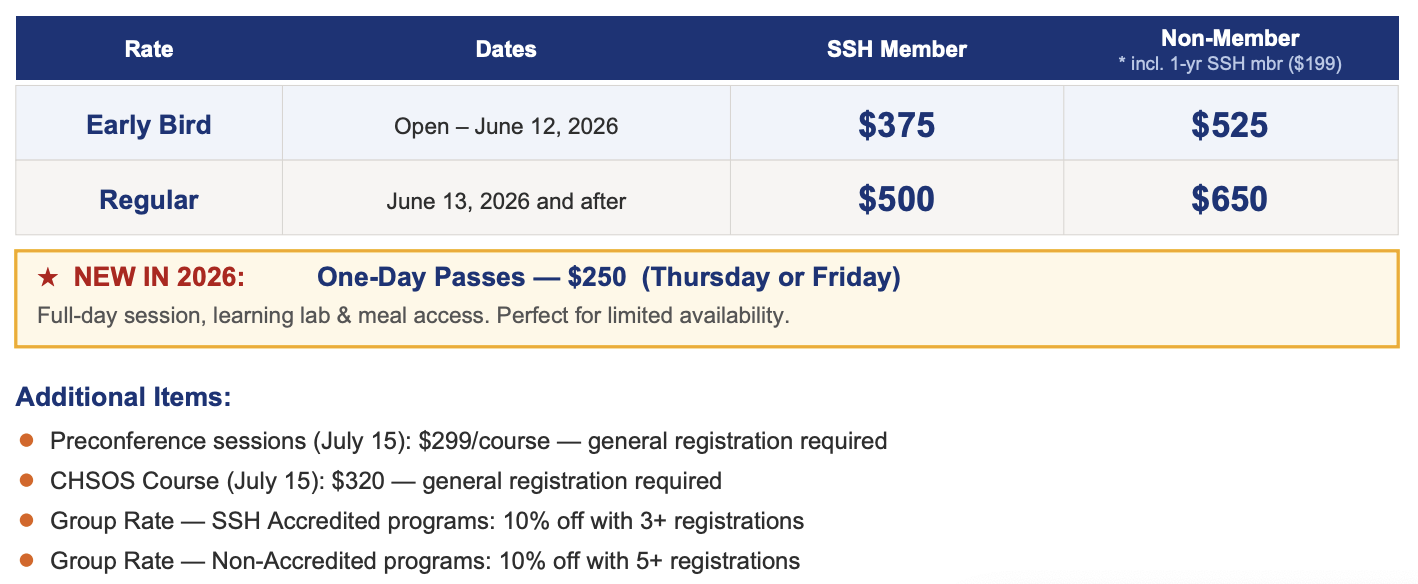
Task: Click the NEW IN 2026 label
Action: point(159,277)
